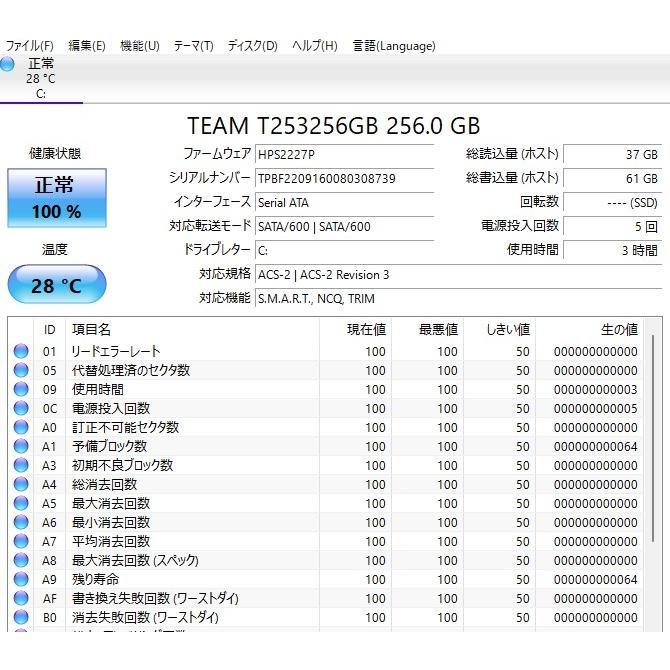Open the 機能(U) menu
This screenshot has width=670, height=670.
tap(140, 45)
